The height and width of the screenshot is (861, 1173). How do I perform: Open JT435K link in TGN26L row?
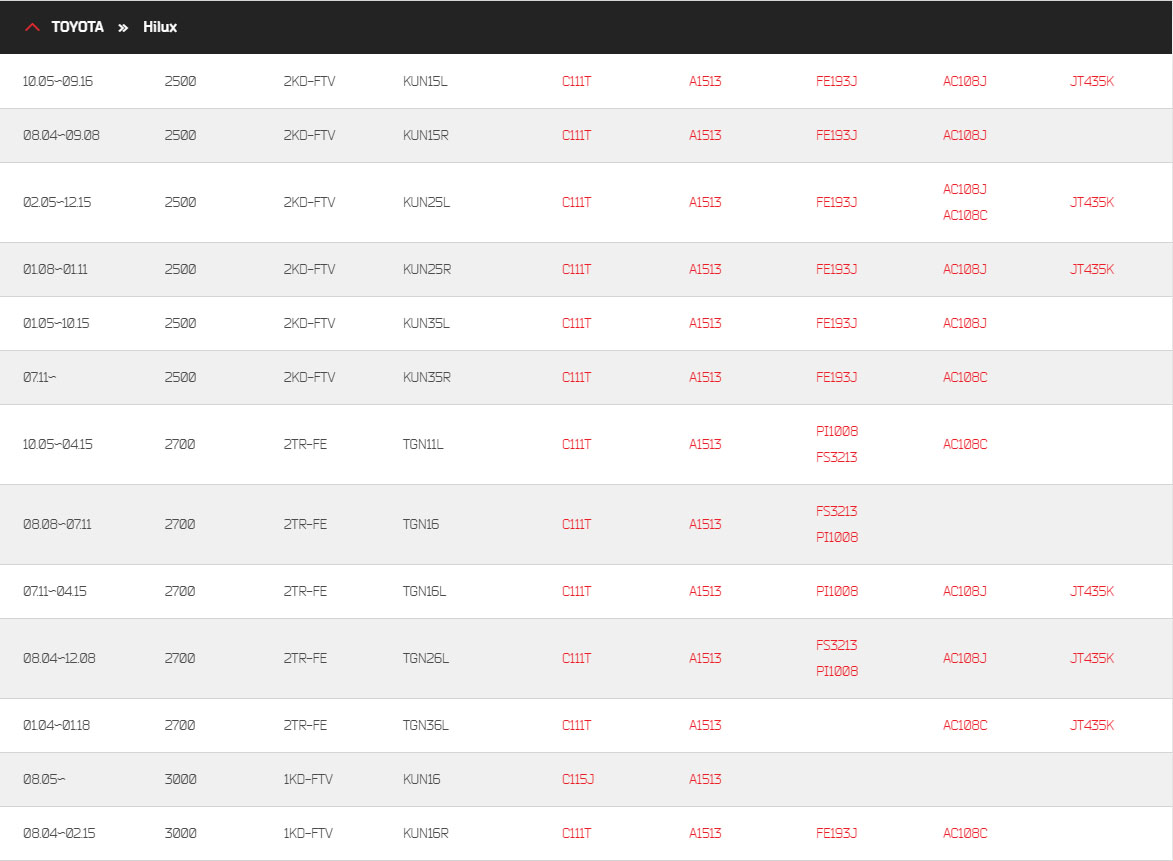1091,658
